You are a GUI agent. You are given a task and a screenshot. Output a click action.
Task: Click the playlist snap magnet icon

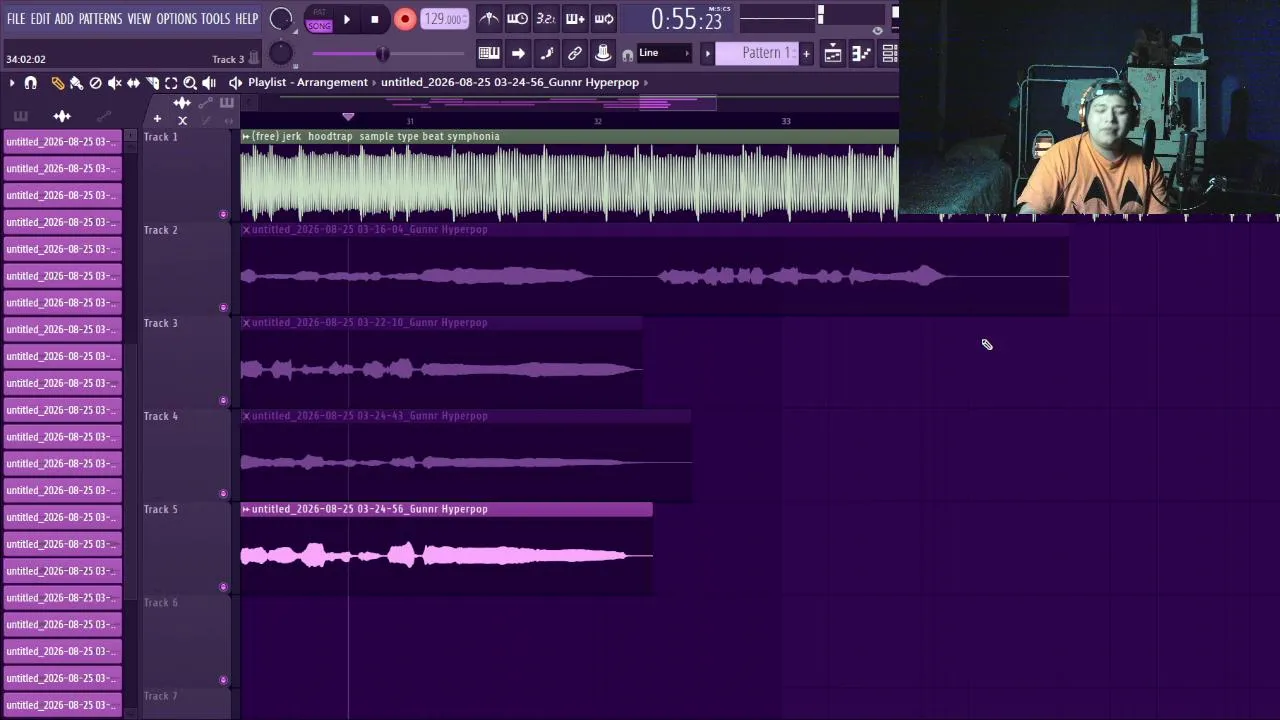(x=31, y=83)
